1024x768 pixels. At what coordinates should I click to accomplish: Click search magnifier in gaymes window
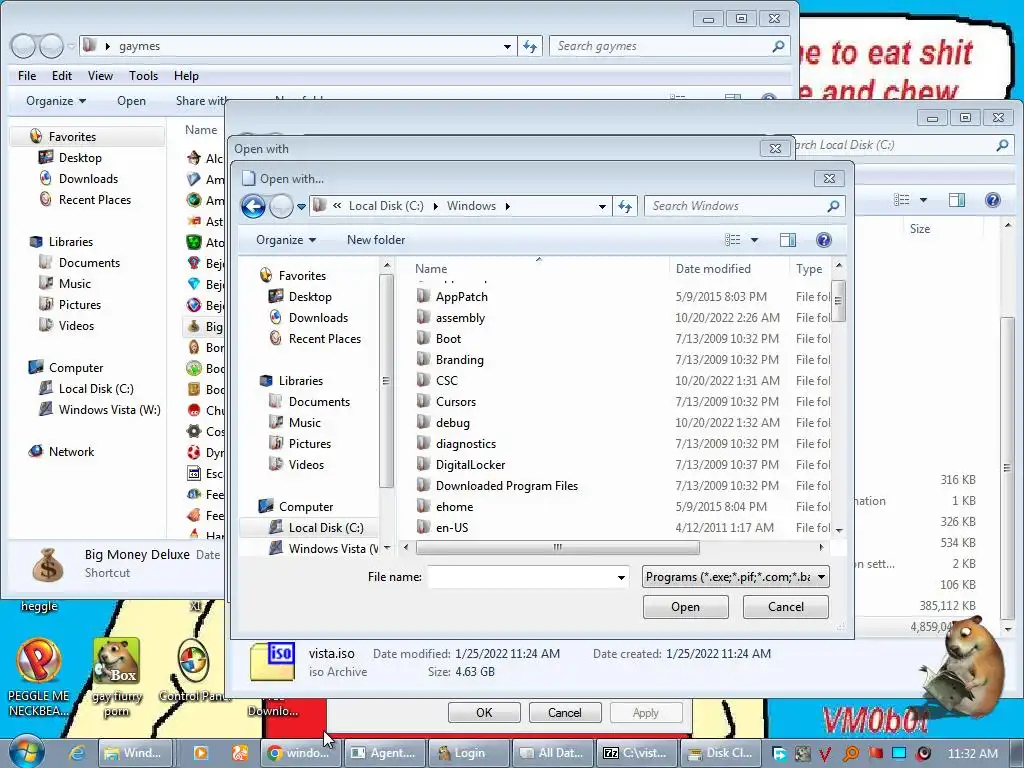tap(778, 46)
